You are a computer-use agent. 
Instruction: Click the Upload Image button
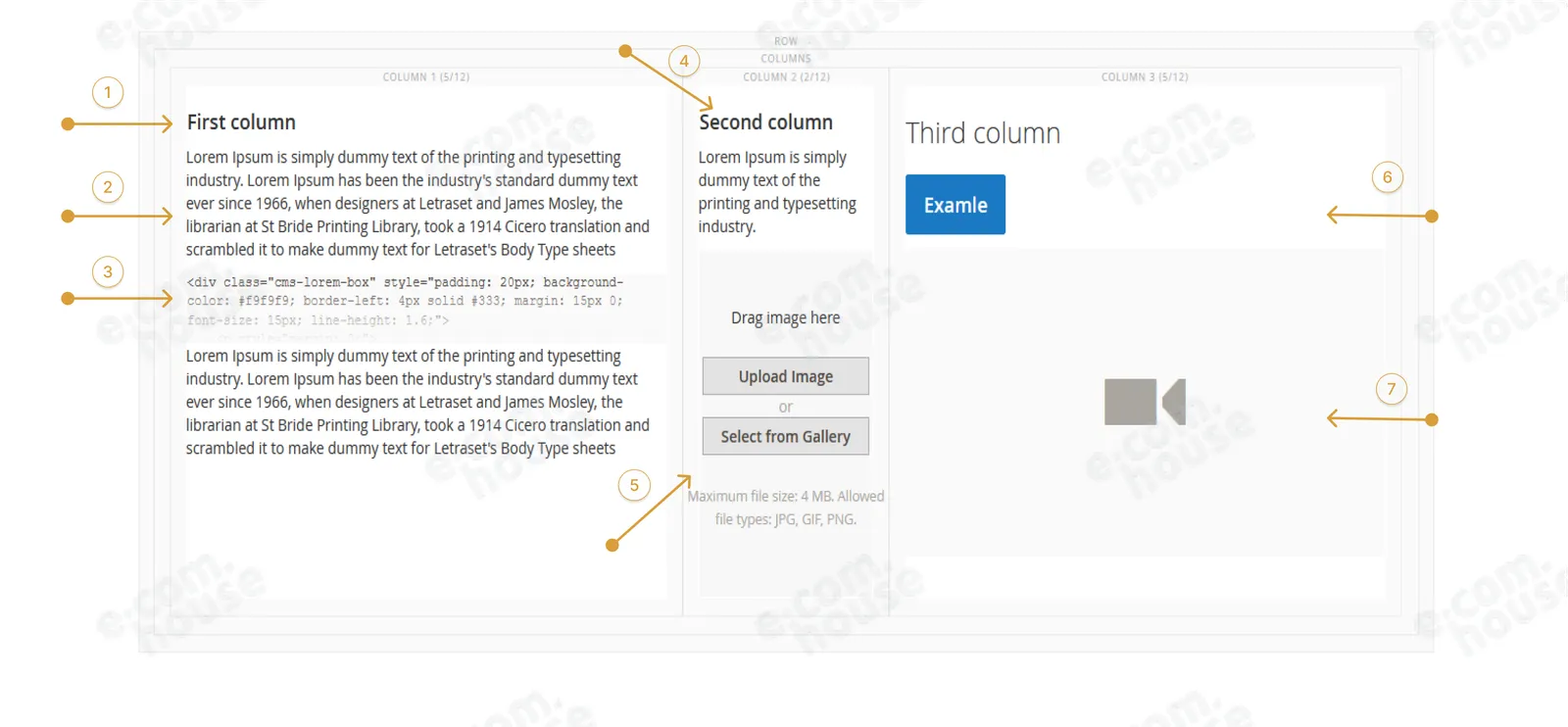785,376
